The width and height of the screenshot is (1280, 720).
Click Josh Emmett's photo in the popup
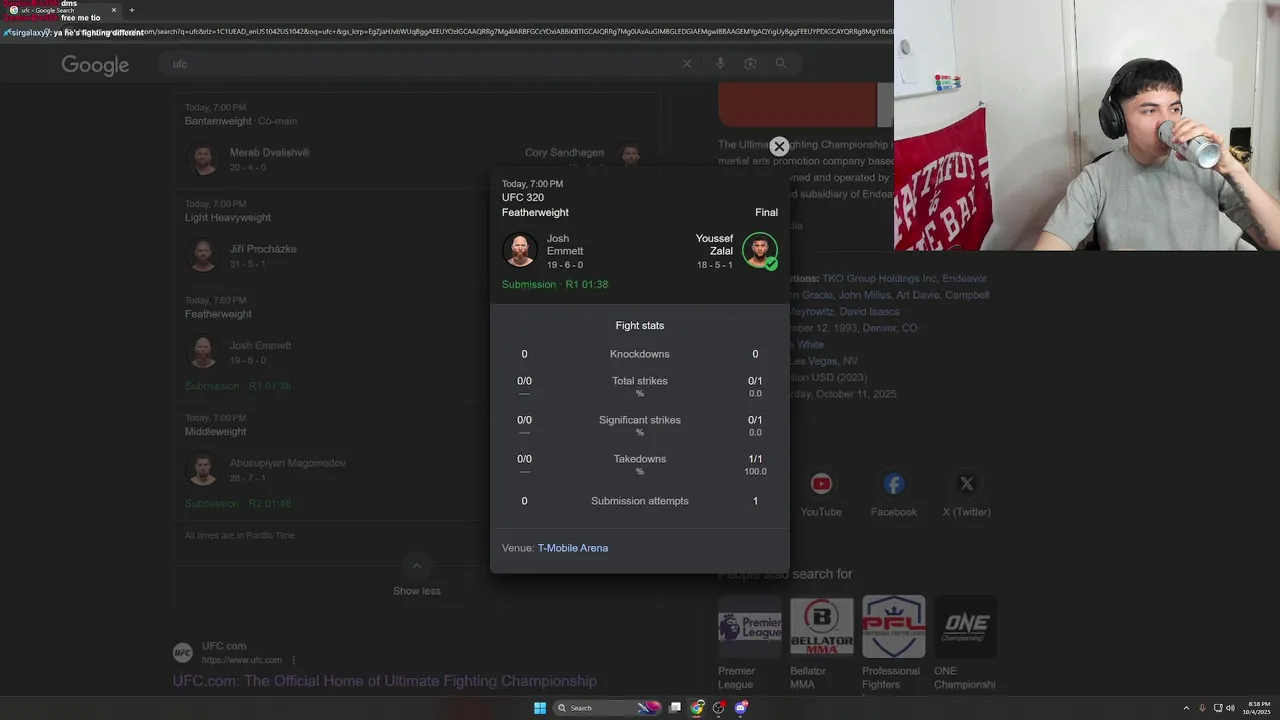click(x=520, y=250)
